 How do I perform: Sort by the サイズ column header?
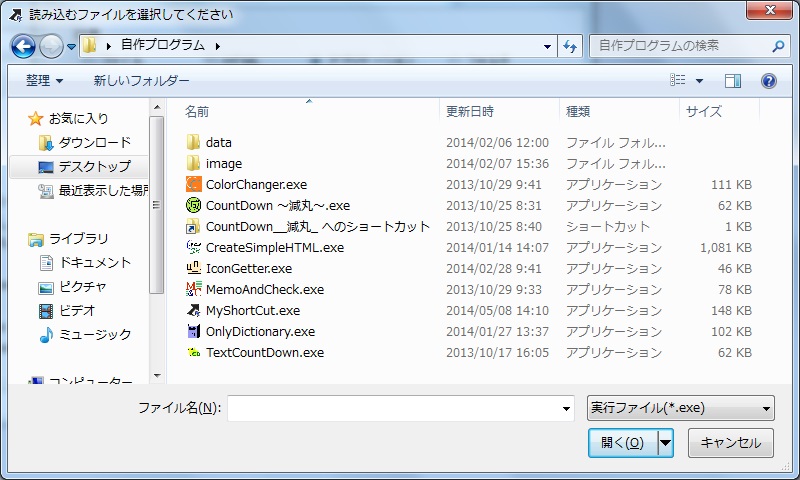pyautogui.click(x=704, y=111)
